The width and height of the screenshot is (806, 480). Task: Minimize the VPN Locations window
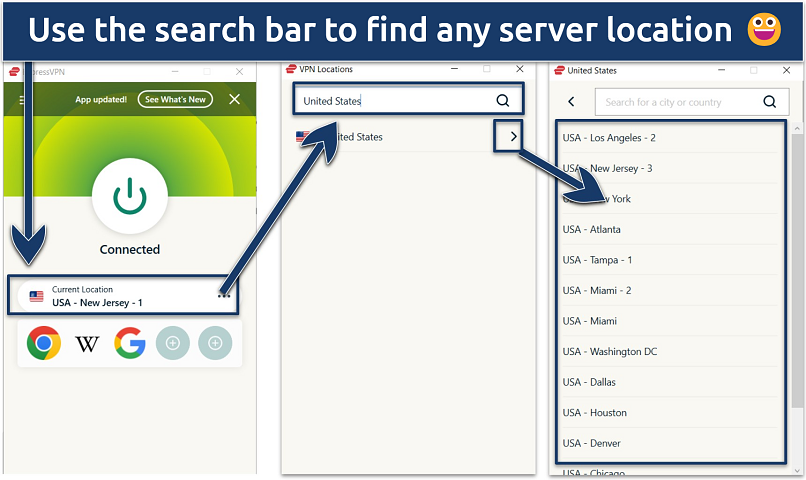point(454,69)
